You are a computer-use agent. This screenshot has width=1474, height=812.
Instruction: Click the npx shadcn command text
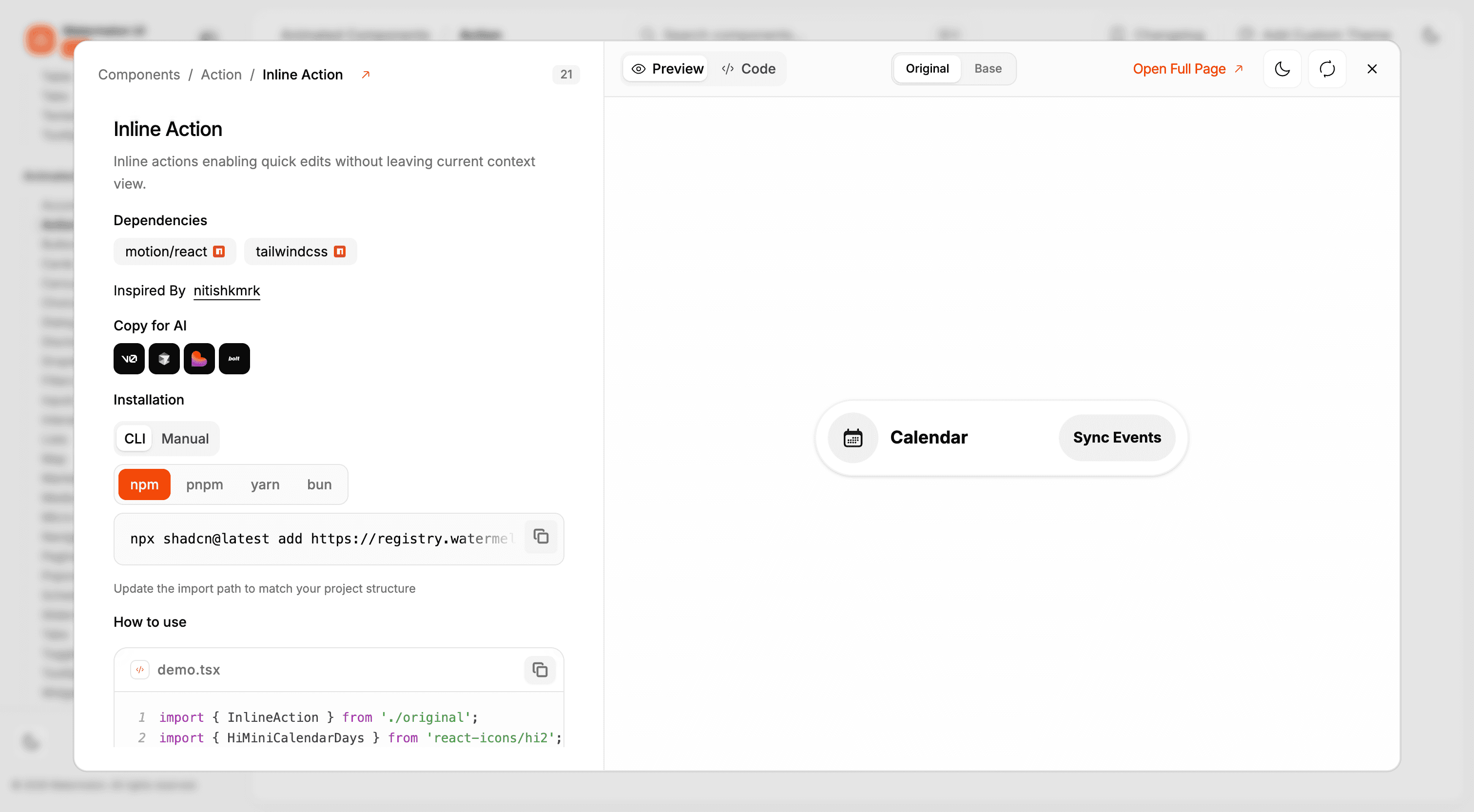[x=323, y=539]
